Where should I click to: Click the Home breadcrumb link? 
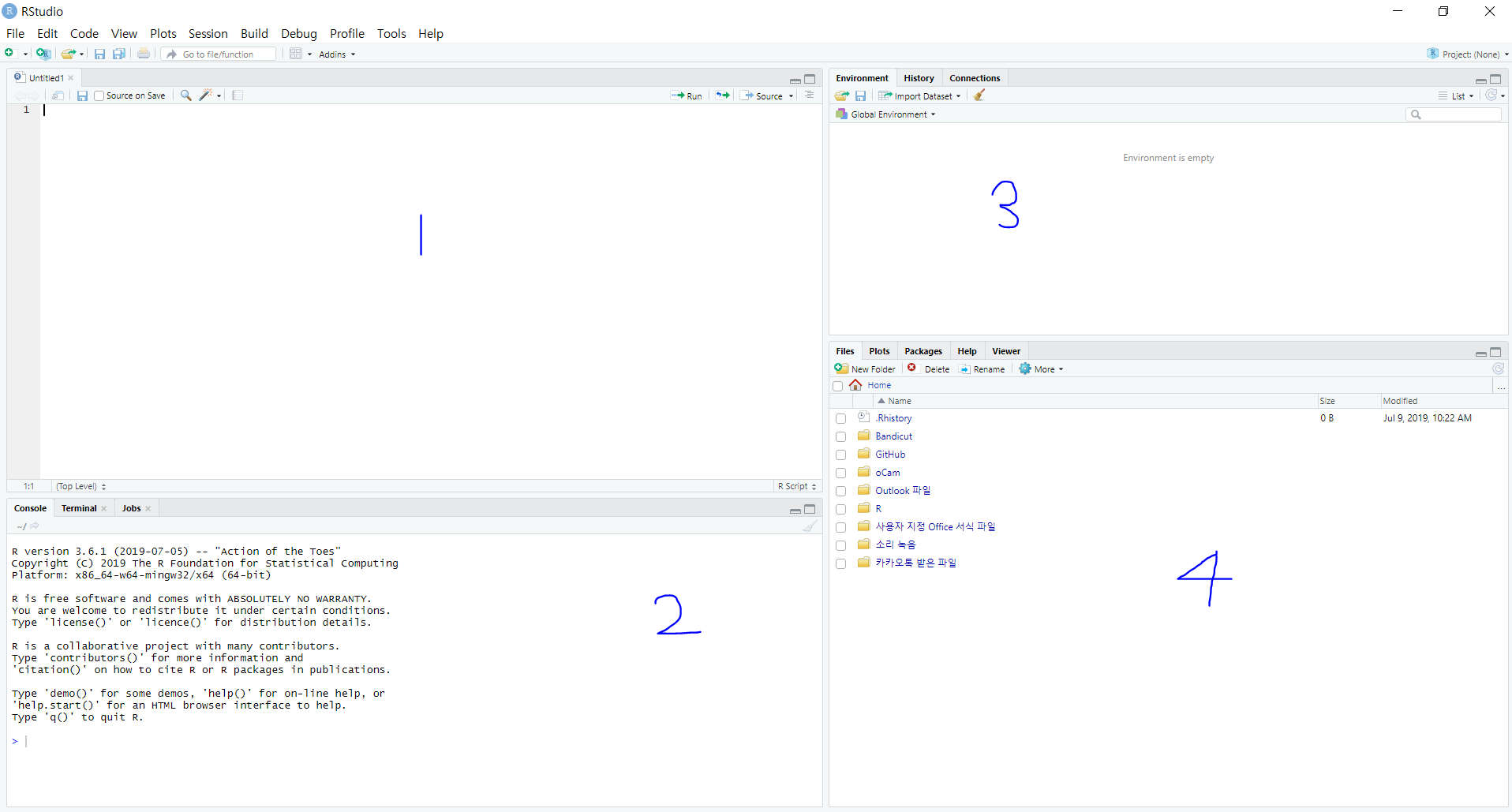click(x=879, y=385)
